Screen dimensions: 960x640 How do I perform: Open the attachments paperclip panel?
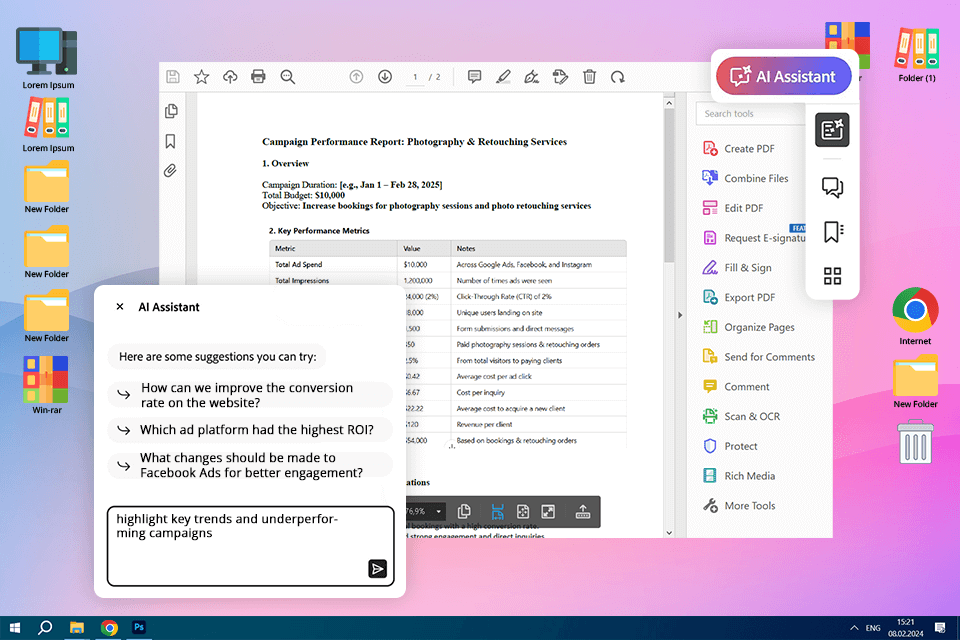point(170,171)
